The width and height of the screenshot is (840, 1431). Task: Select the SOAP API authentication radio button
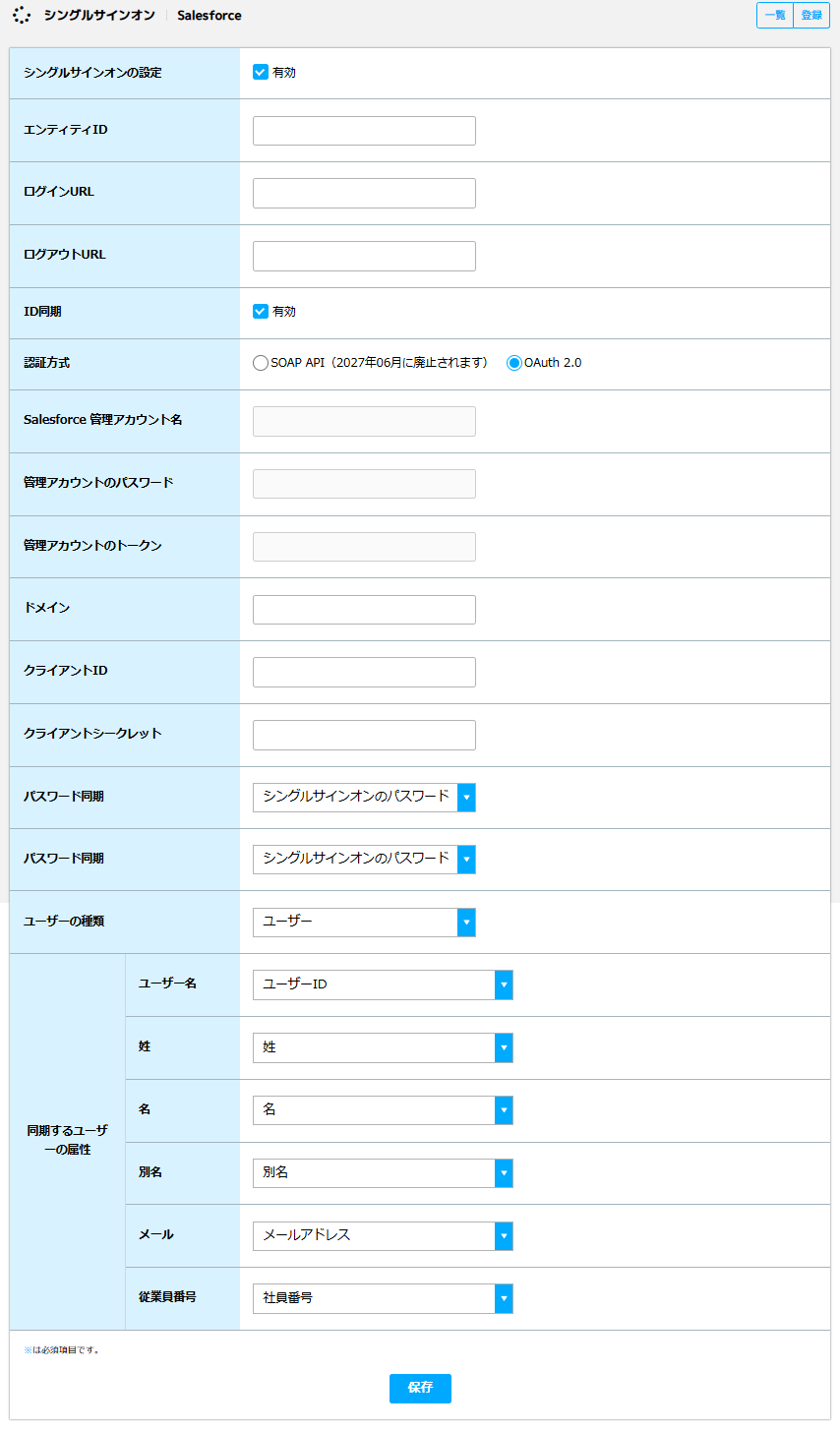(261, 363)
